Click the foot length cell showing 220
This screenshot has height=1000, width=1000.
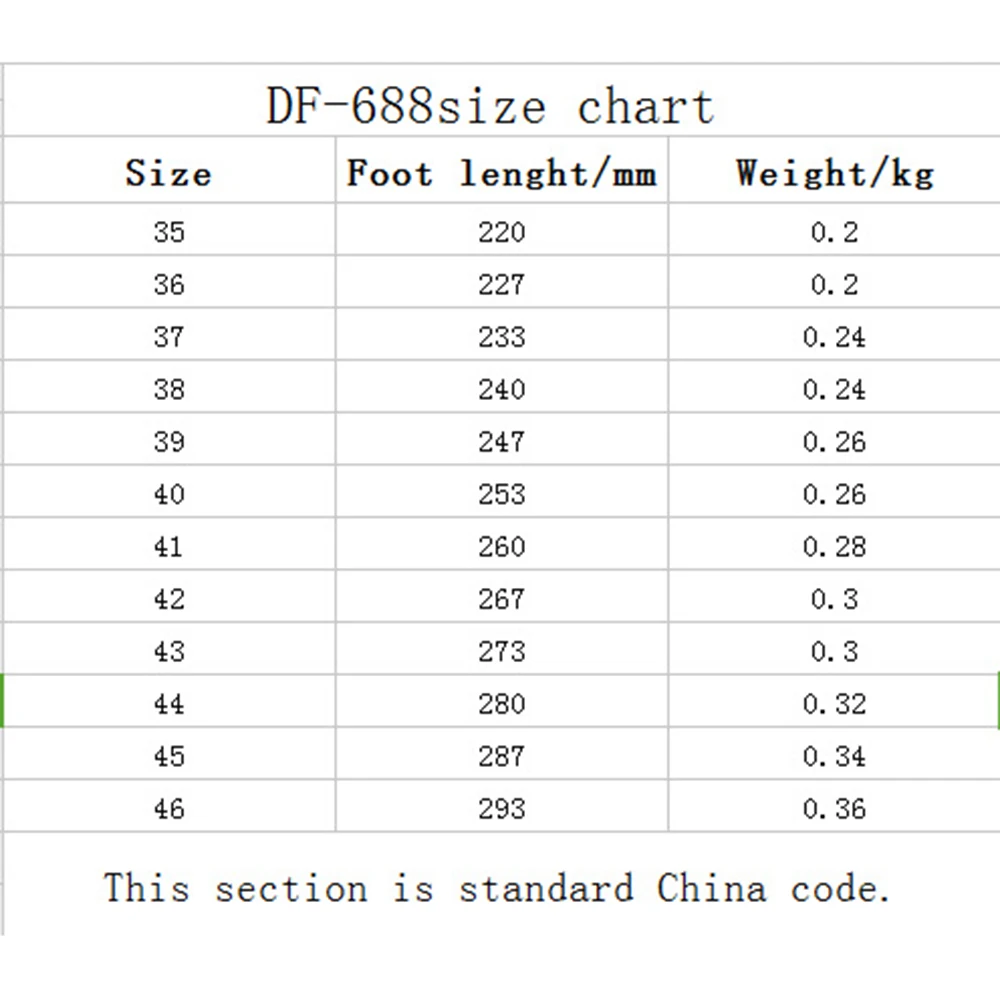(x=501, y=232)
